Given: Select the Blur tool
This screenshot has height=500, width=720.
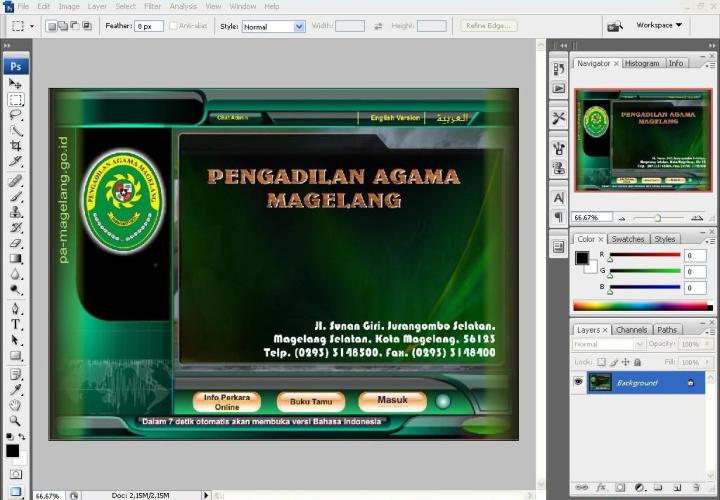Looking at the screenshot, I should click(x=15, y=274).
